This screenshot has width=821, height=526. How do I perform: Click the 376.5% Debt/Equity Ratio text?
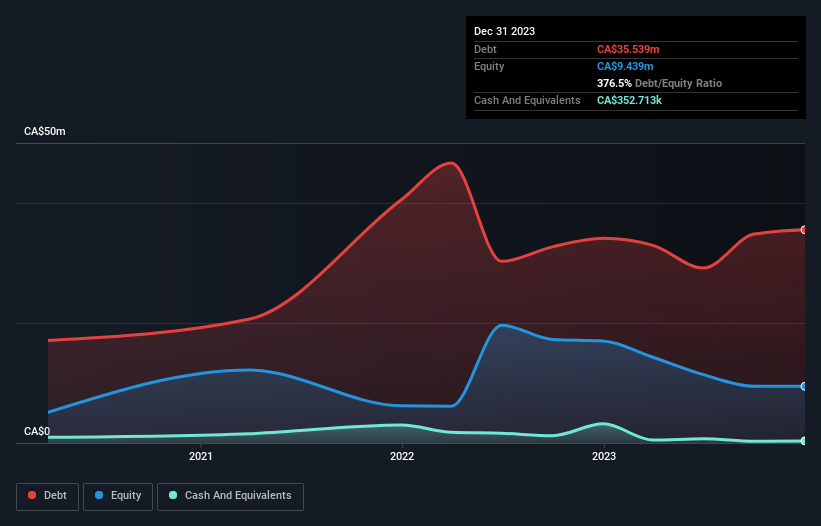(x=659, y=83)
